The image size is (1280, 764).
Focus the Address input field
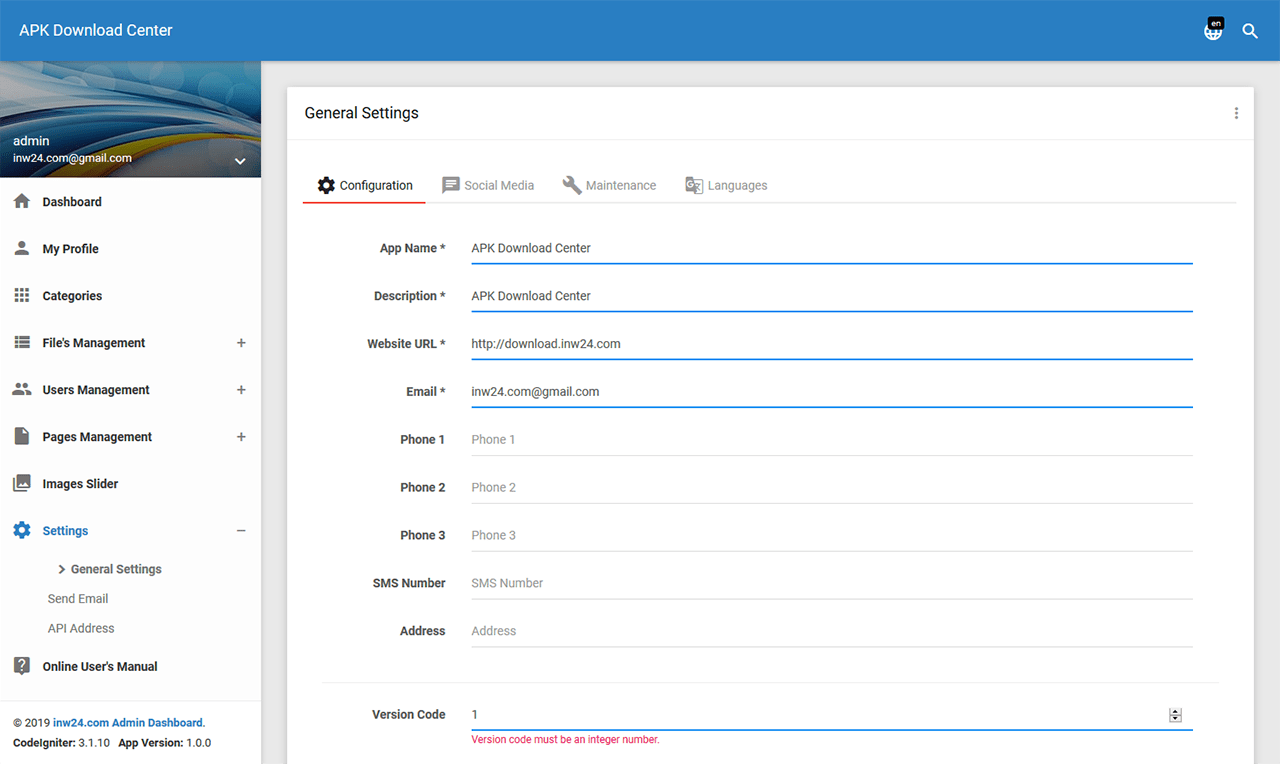(832, 631)
